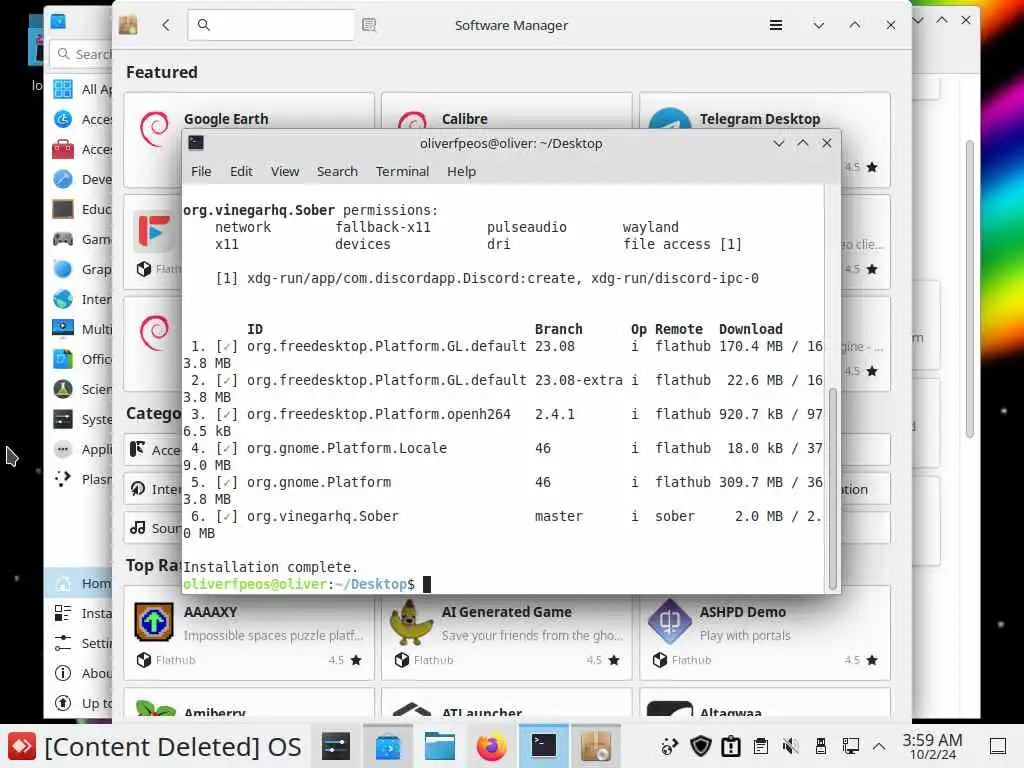Click 'Installation complete.' text in terminal
1024x768 pixels.
[270, 567]
